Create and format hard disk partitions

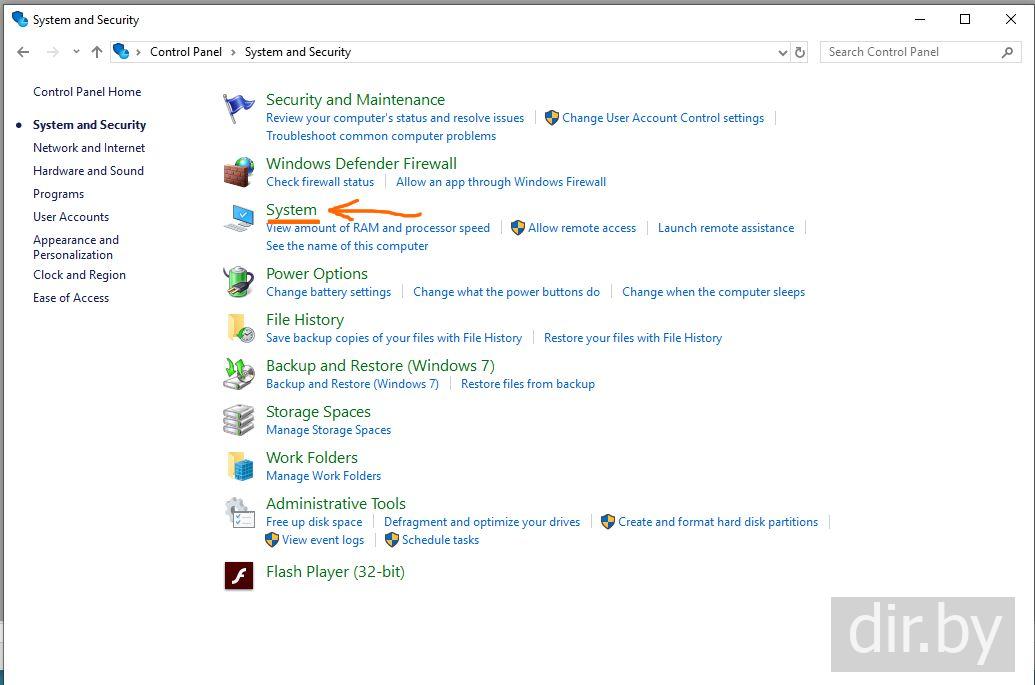[718, 522]
